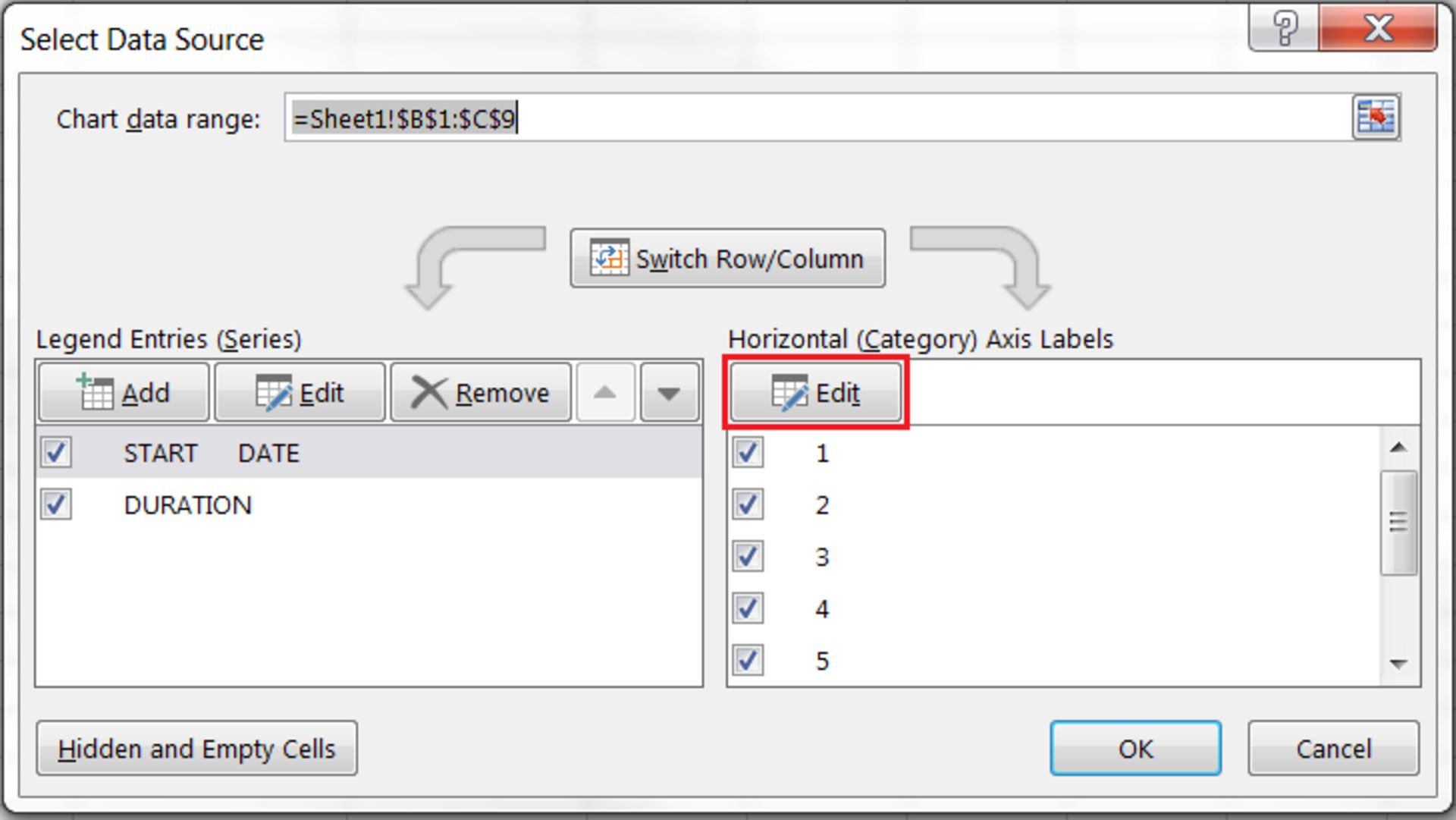Disable axis label checkbox for row 5
This screenshot has height=820, width=1456.
coord(749,659)
